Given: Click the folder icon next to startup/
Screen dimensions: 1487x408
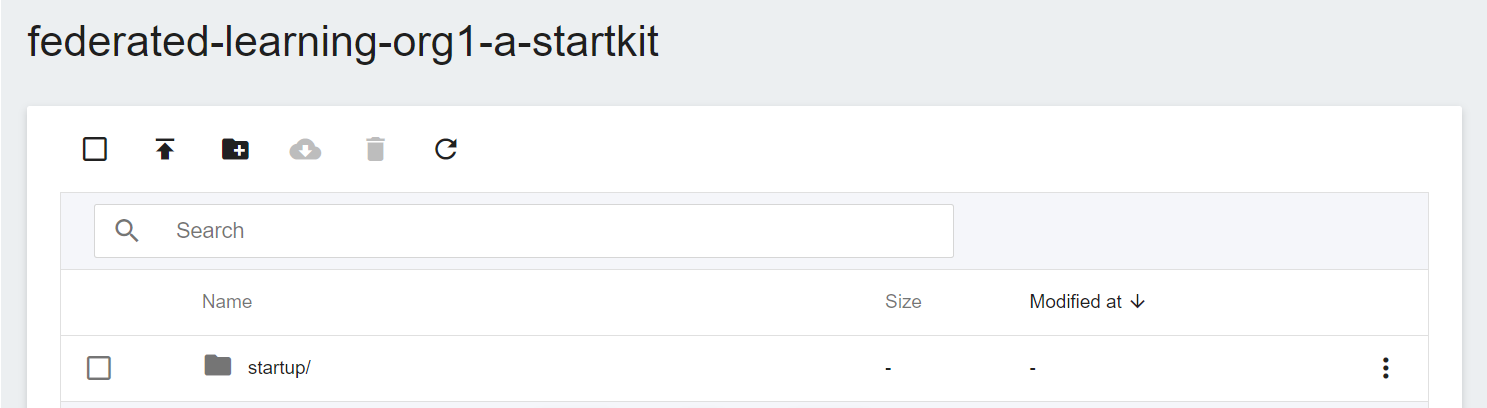Looking at the screenshot, I should pos(218,365).
